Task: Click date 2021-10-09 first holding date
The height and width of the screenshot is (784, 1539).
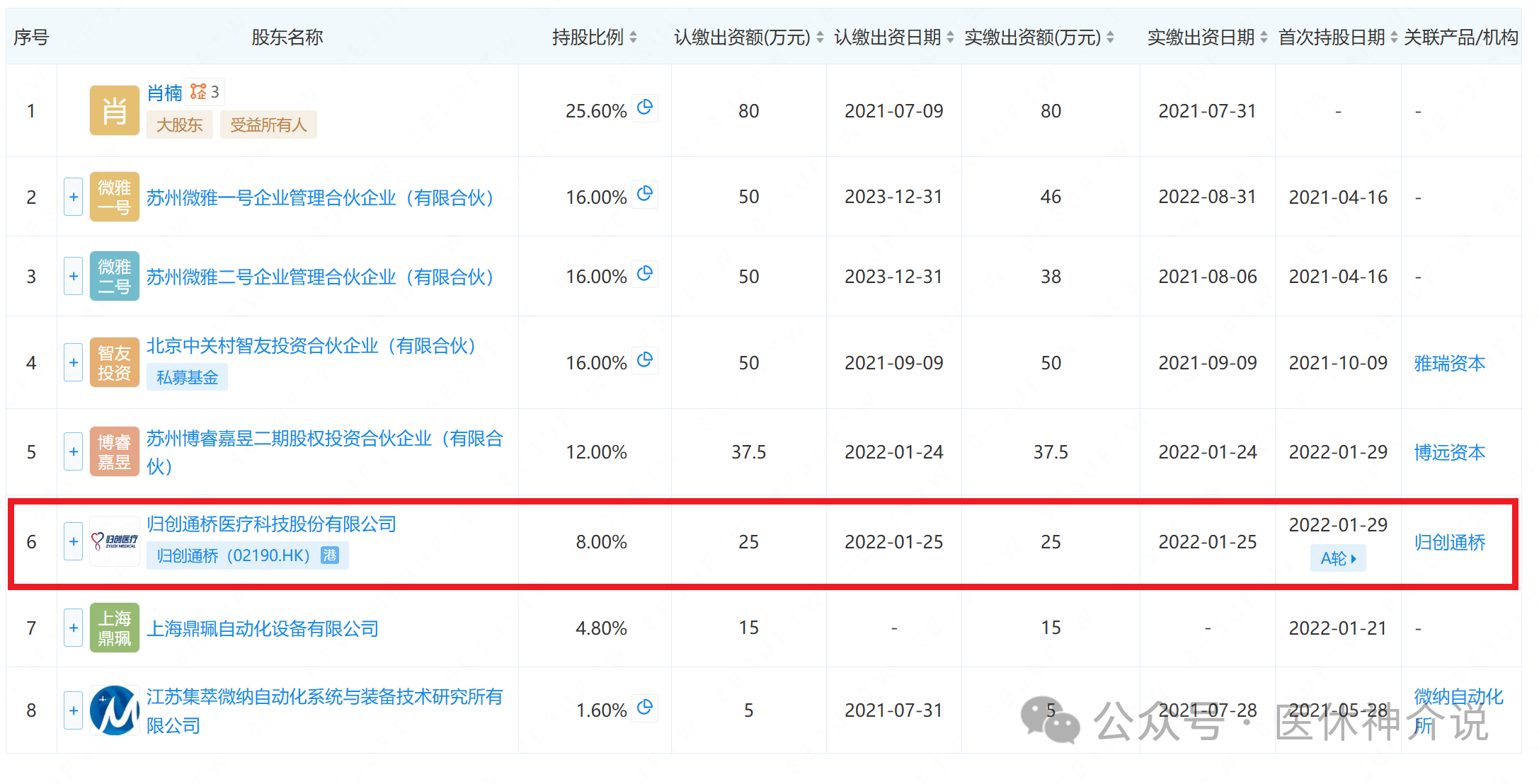Action: point(1338,363)
